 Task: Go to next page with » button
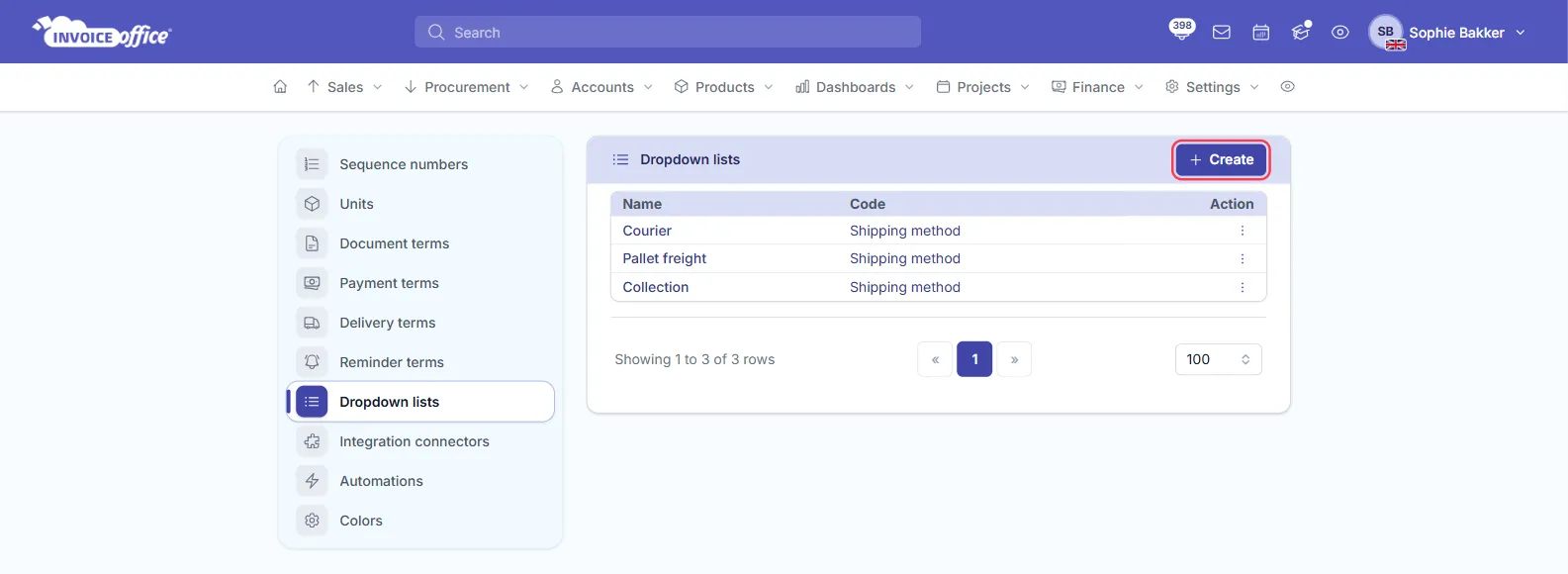(x=1014, y=359)
